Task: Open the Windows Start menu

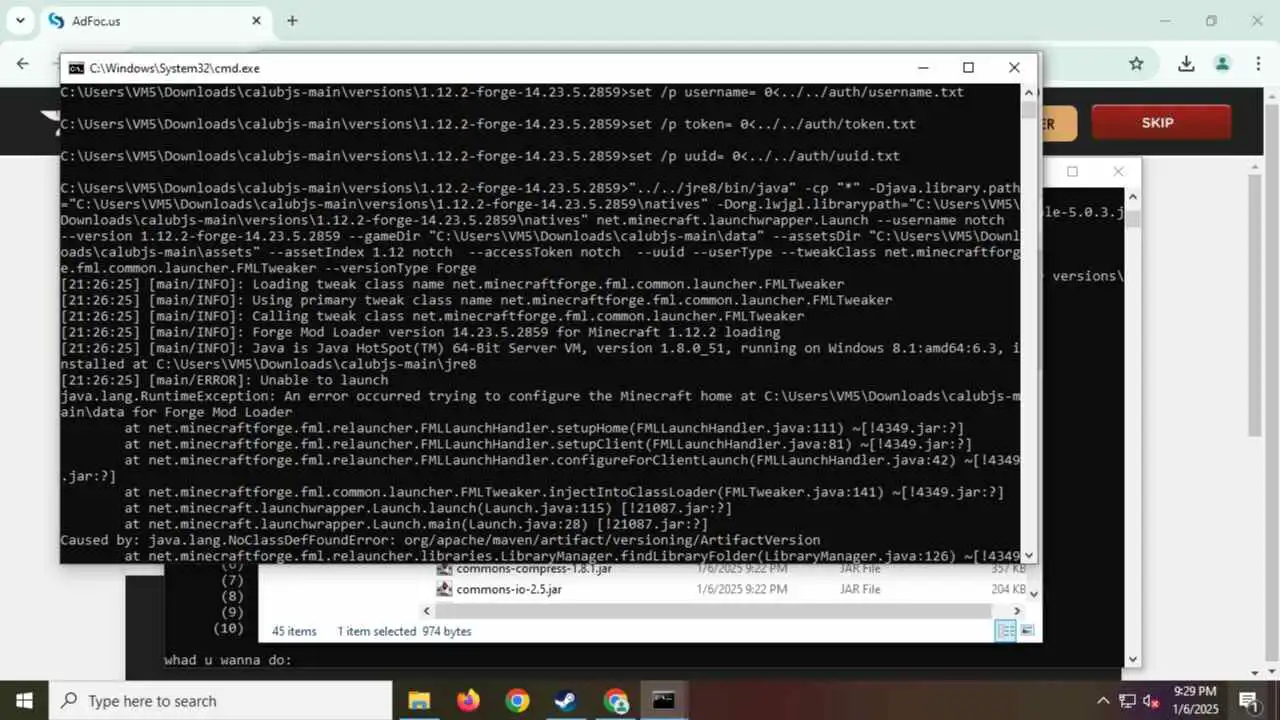Action: pos(24,700)
